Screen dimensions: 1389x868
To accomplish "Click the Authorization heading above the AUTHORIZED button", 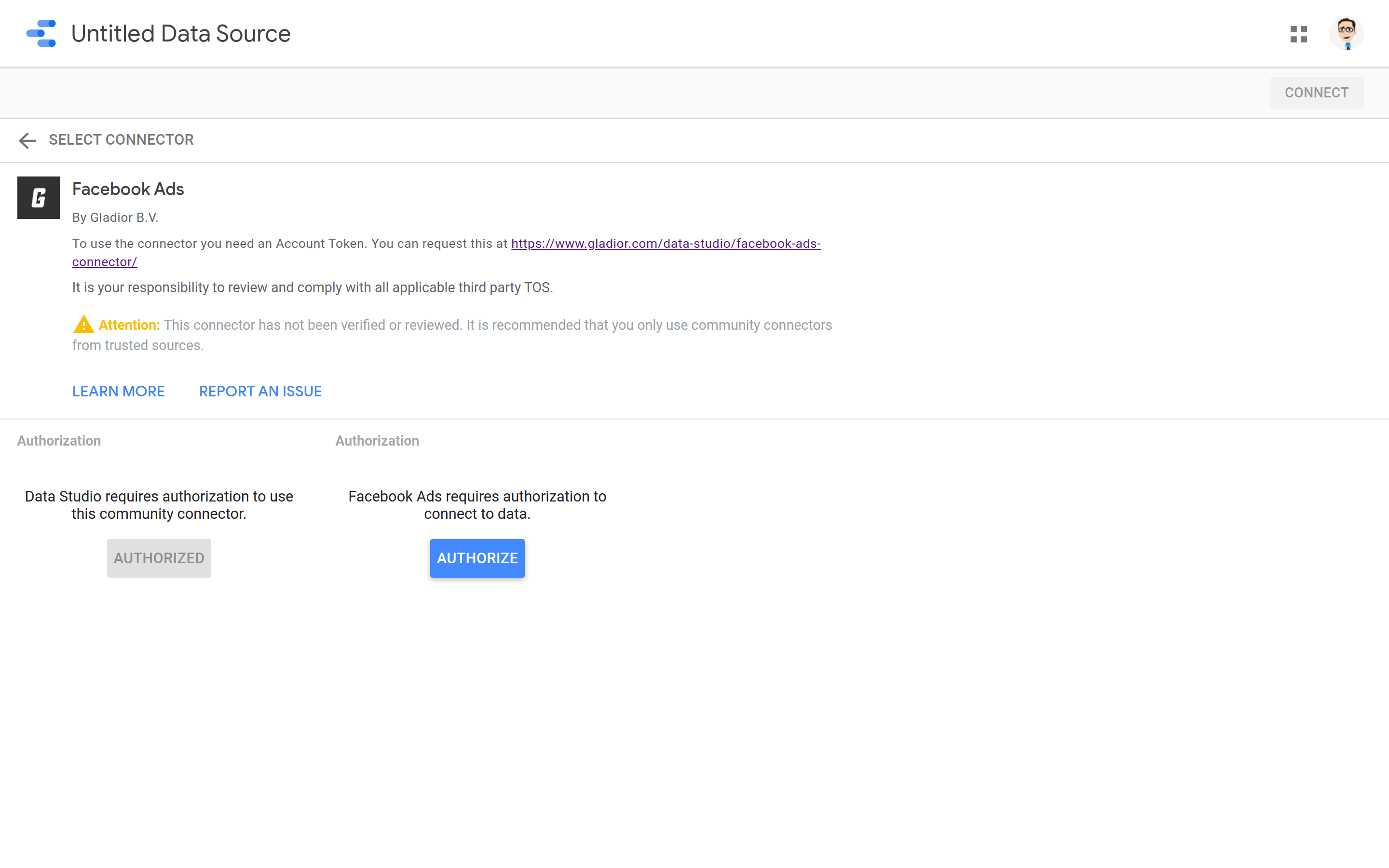I will [x=59, y=440].
